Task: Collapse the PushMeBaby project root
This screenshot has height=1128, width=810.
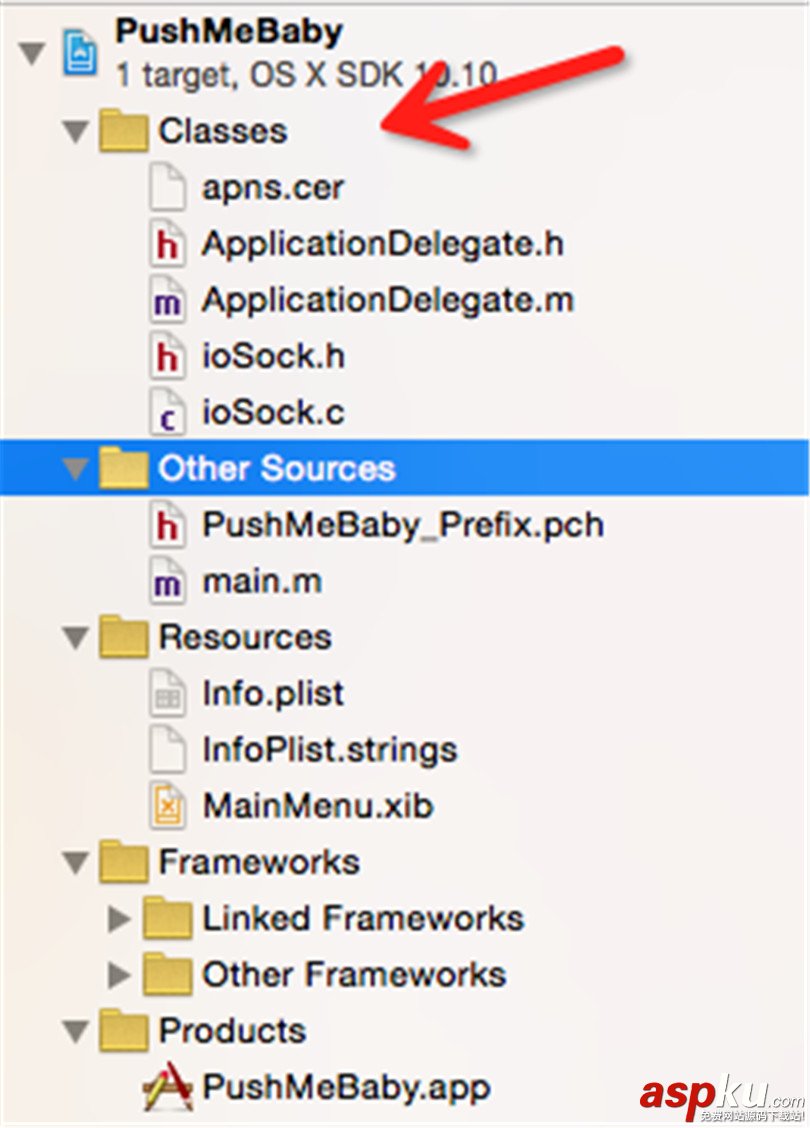Action: click(x=32, y=51)
